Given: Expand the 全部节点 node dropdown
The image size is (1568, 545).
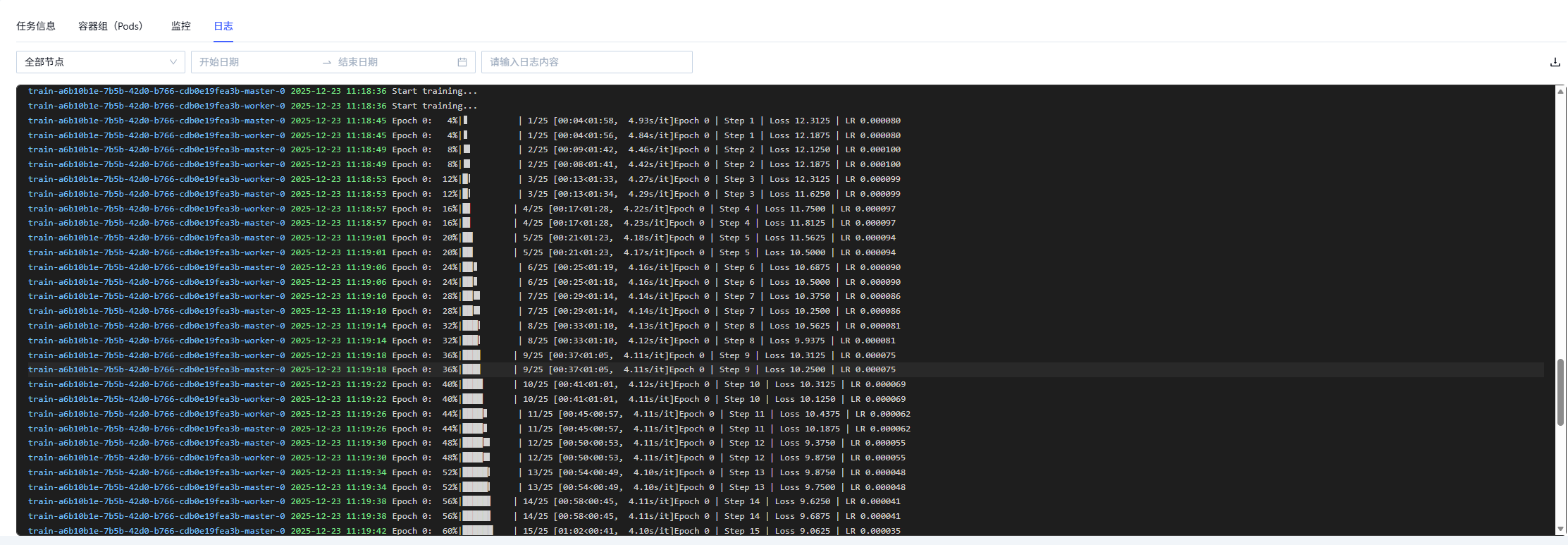Looking at the screenshot, I should [x=100, y=62].
